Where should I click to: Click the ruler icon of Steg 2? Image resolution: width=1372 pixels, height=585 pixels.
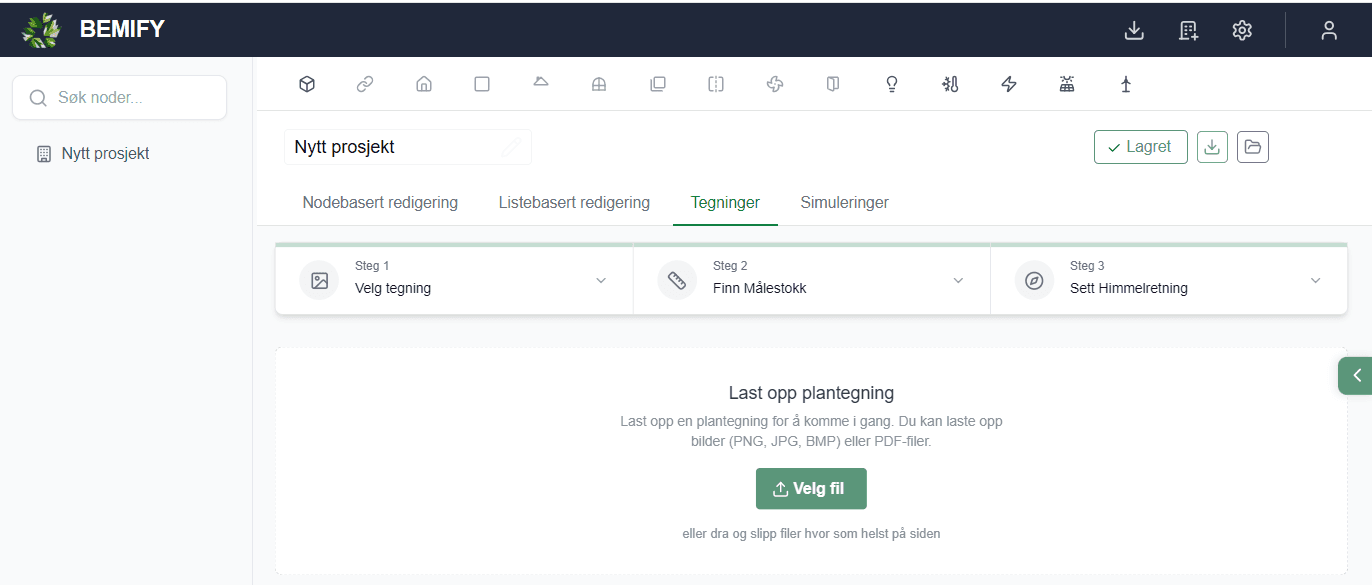pyautogui.click(x=677, y=280)
